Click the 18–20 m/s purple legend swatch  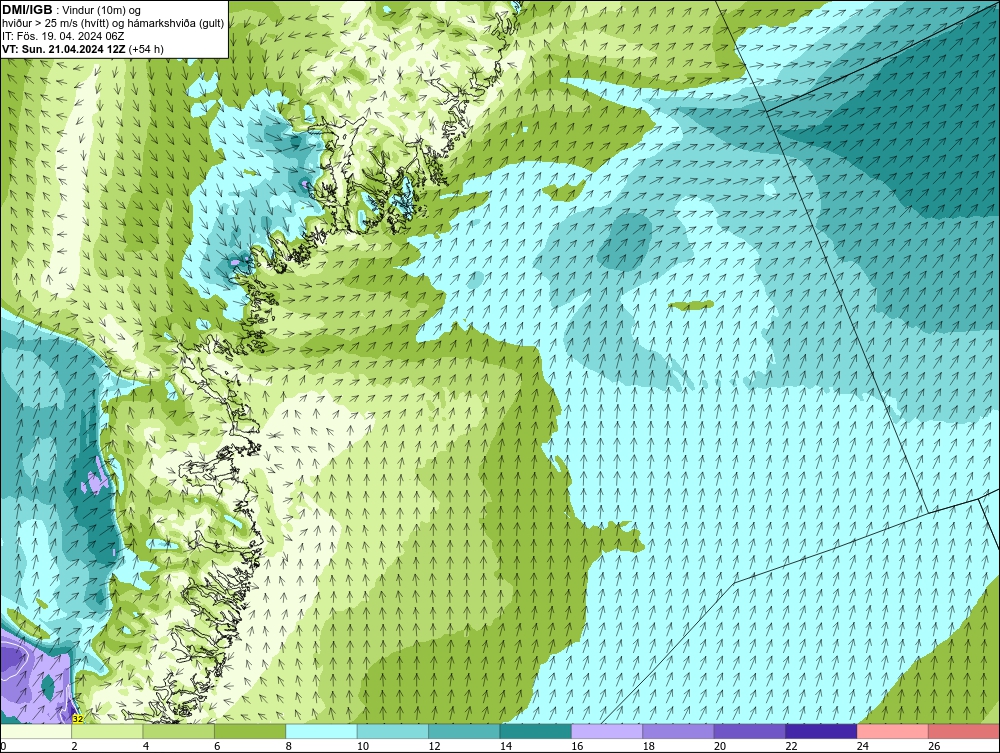pyautogui.click(x=679, y=731)
